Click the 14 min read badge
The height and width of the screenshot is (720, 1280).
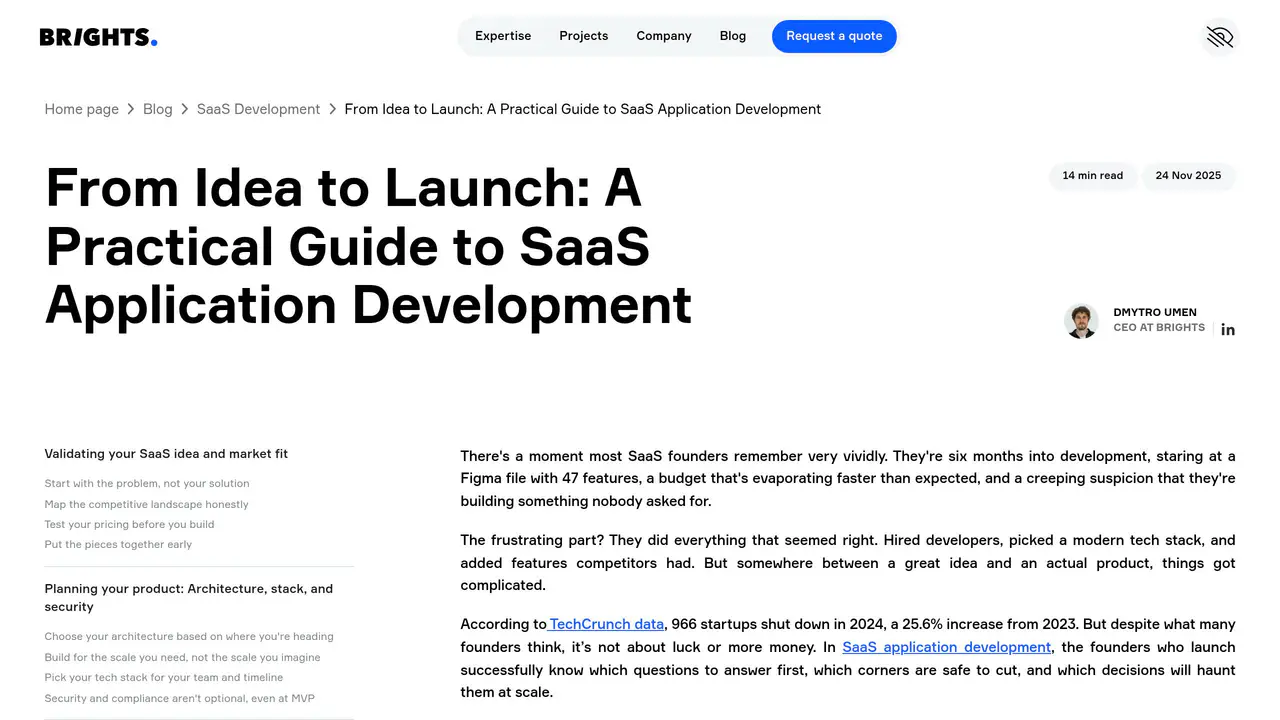click(x=1092, y=176)
